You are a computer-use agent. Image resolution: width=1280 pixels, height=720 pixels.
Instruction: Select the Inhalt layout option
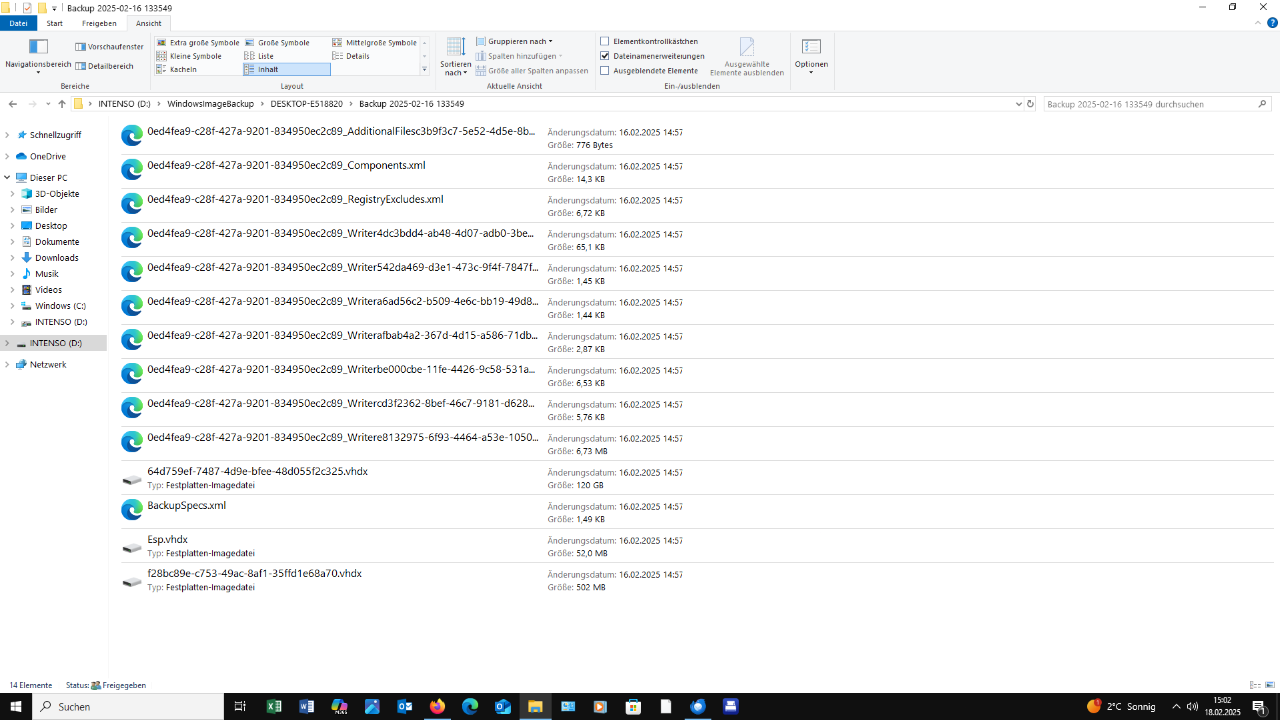click(x=286, y=69)
